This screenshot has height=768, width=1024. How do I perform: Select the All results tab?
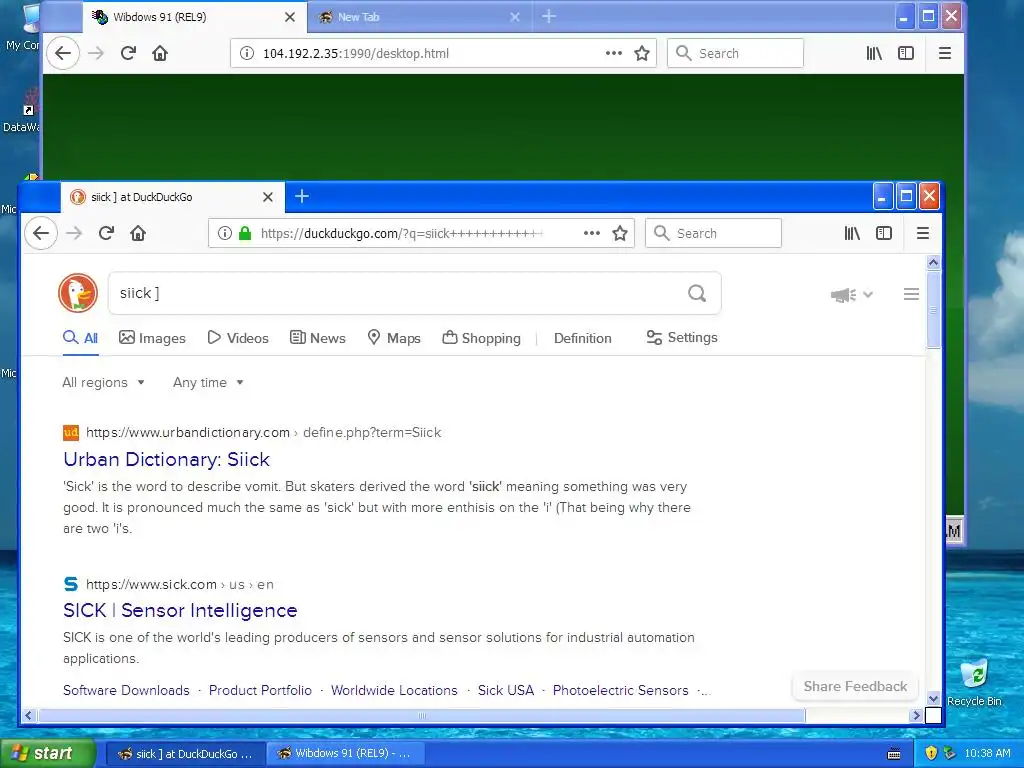(x=80, y=338)
